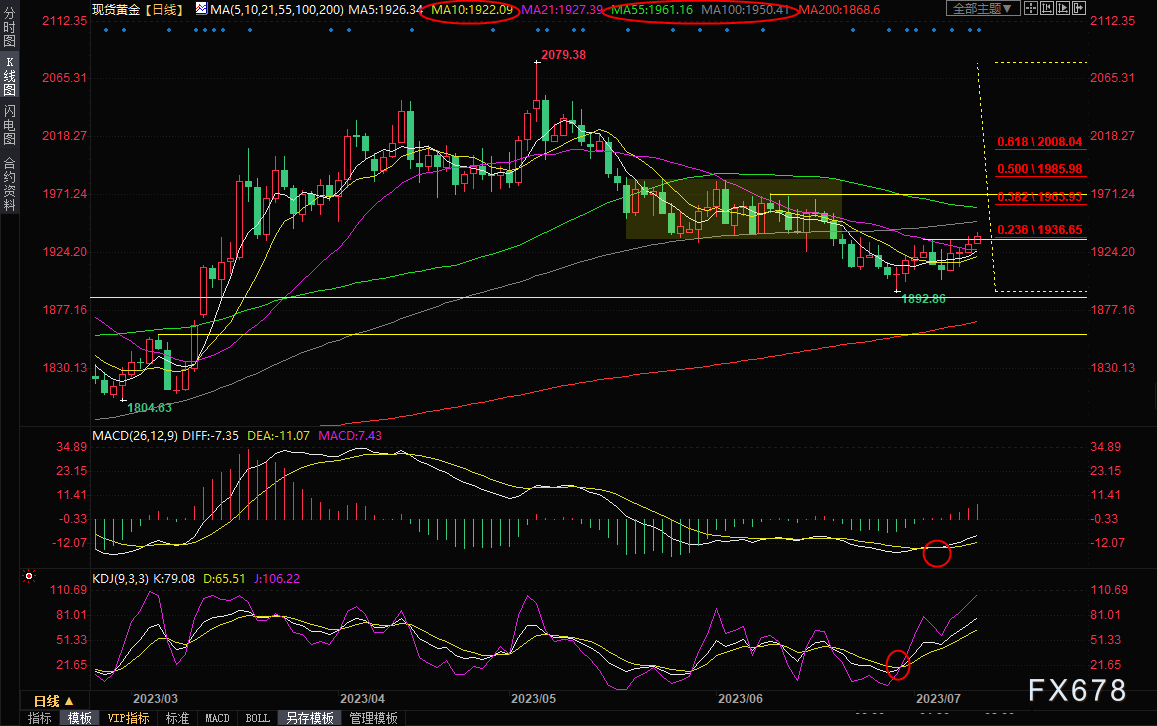
Task: Click the 0.618 \ 2008.04 Fibonacci level
Action: tap(1040, 142)
